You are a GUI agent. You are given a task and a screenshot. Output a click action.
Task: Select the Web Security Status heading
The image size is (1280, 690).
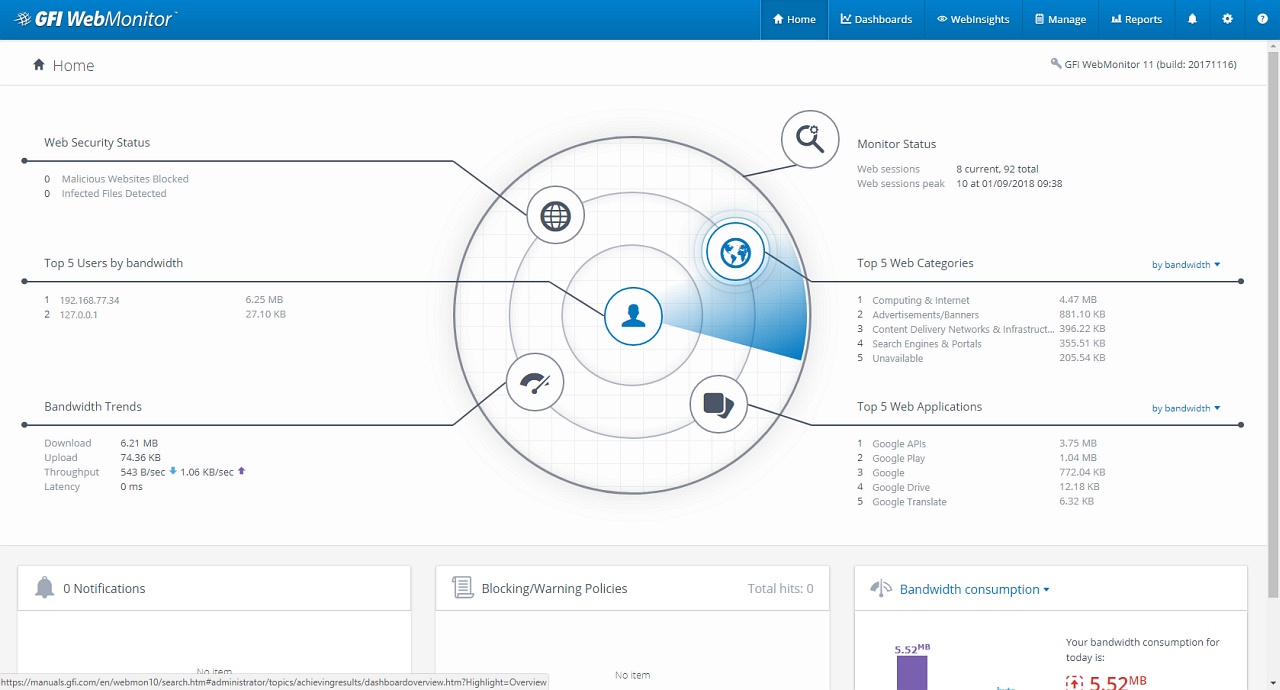[97, 143]
